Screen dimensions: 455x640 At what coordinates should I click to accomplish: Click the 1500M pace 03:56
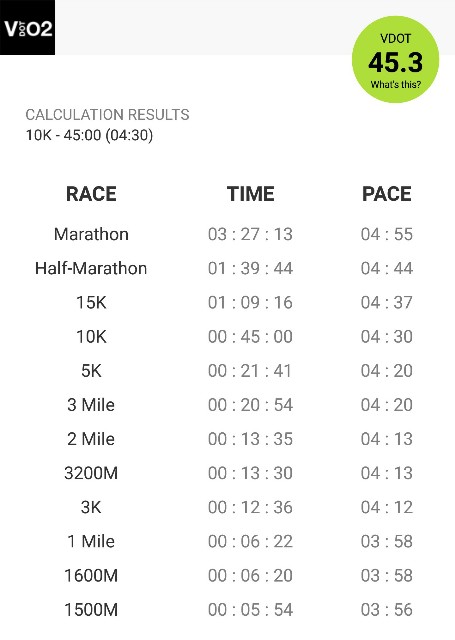[x=387, y=610]
